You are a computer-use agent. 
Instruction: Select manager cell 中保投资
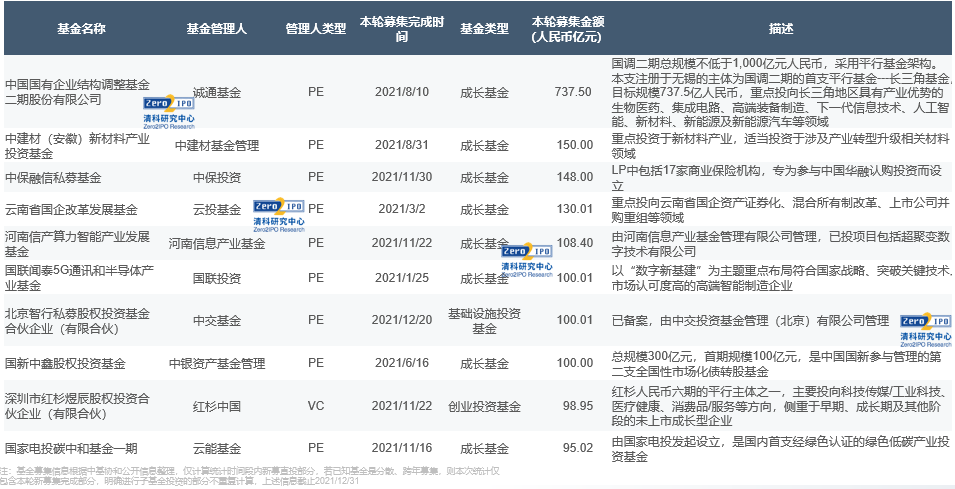coord(217,177)
